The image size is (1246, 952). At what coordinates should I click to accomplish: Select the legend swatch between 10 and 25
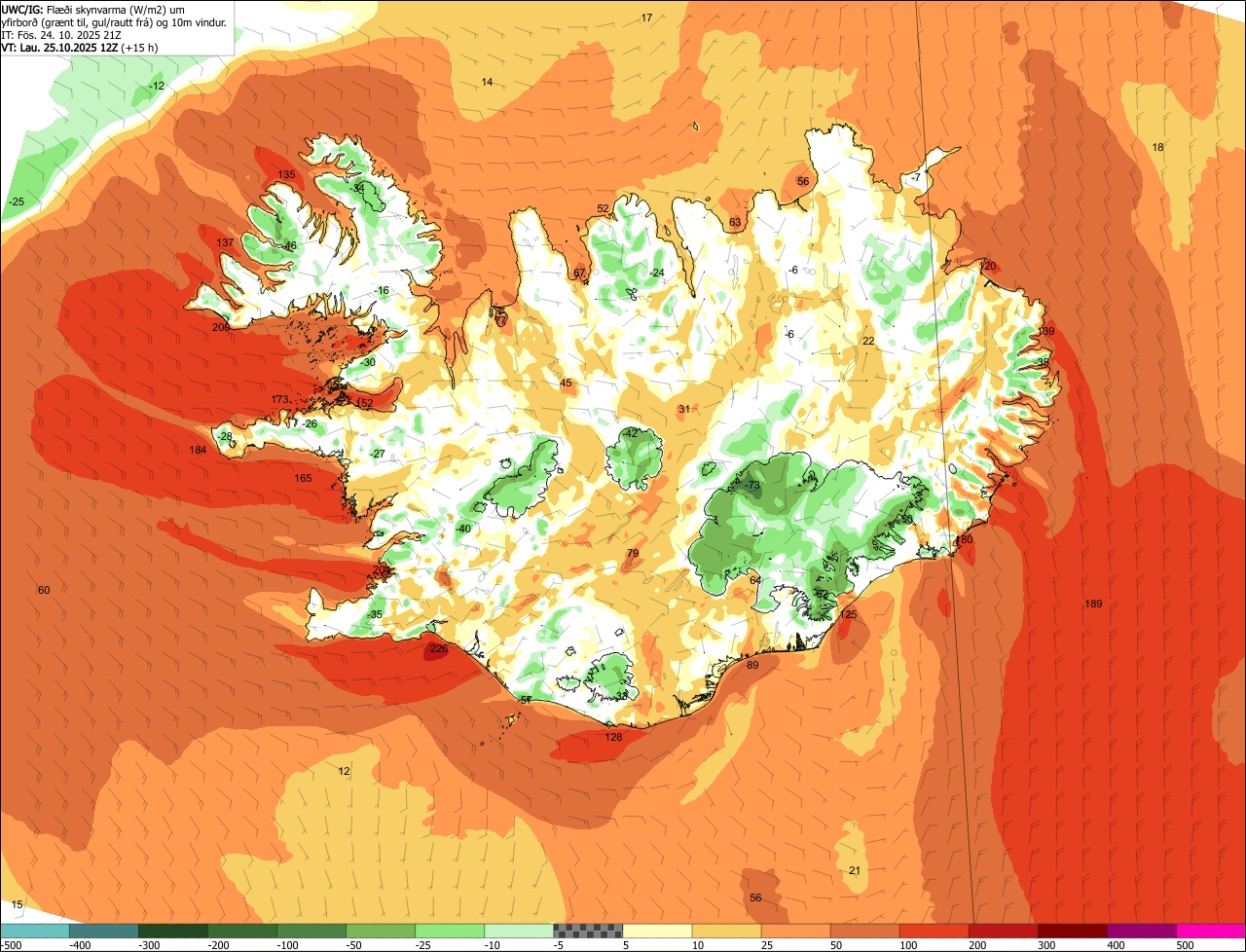727,931
